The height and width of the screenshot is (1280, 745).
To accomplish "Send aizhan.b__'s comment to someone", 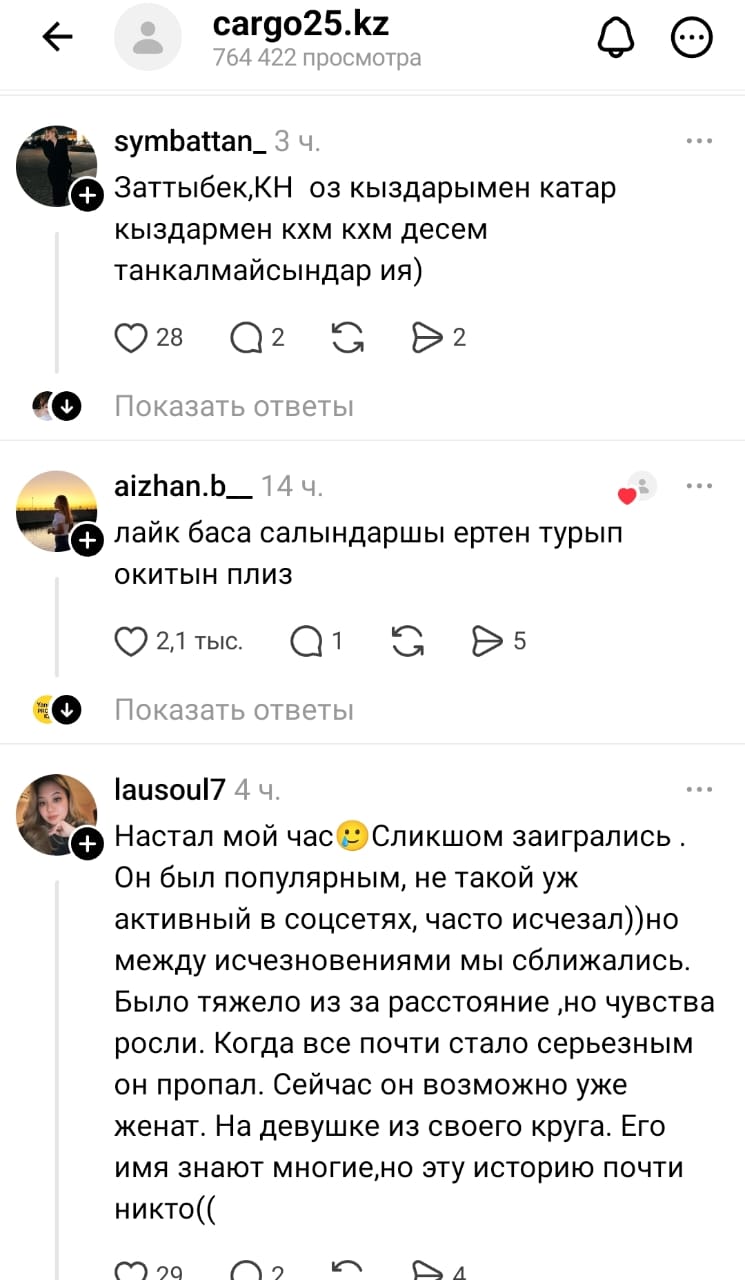I will pos(487,641).
